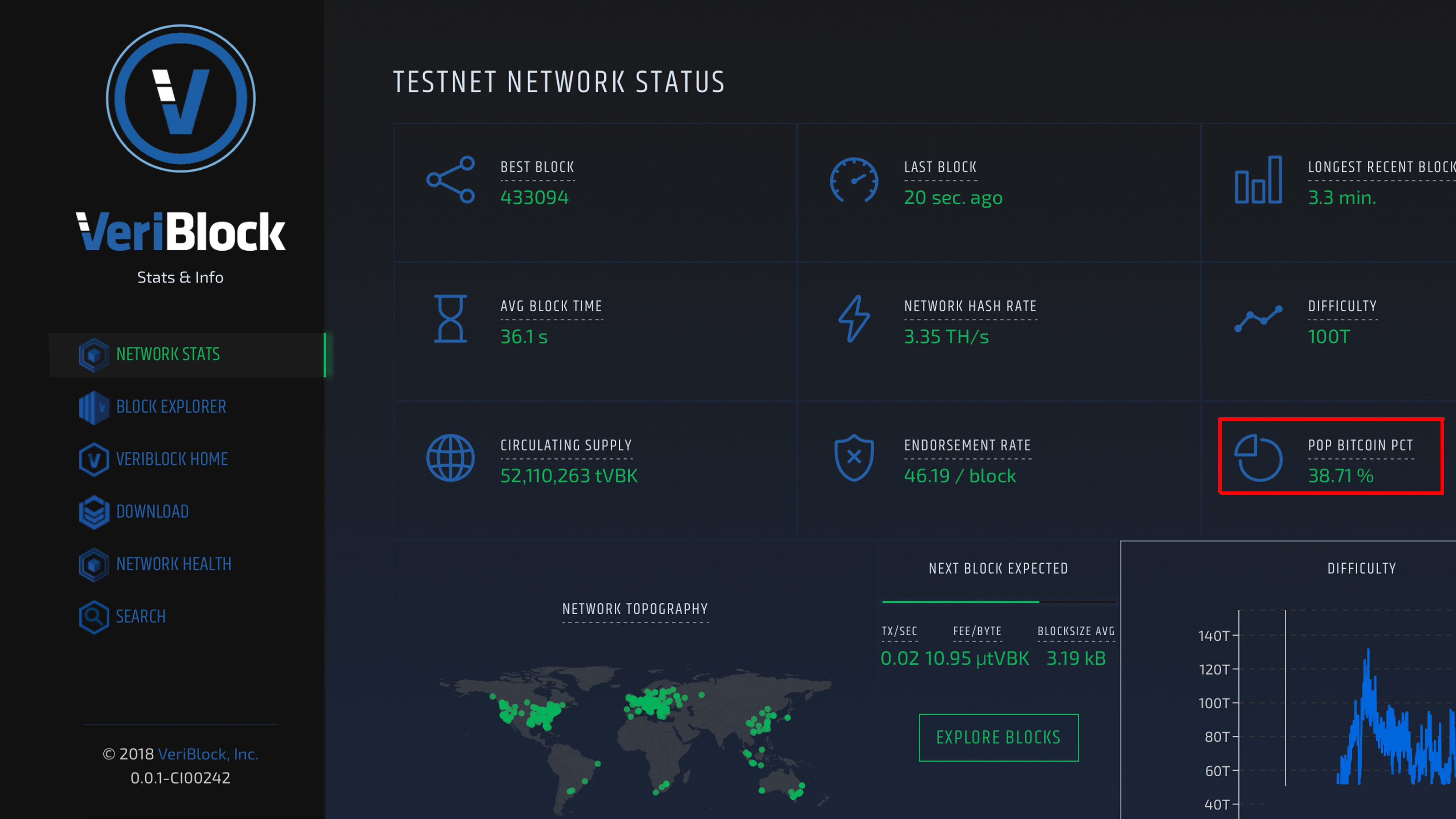Click the Download stacked-layers icon
Image resolution: width=1456 pixels, height=819 pixels.
point(94,512)
